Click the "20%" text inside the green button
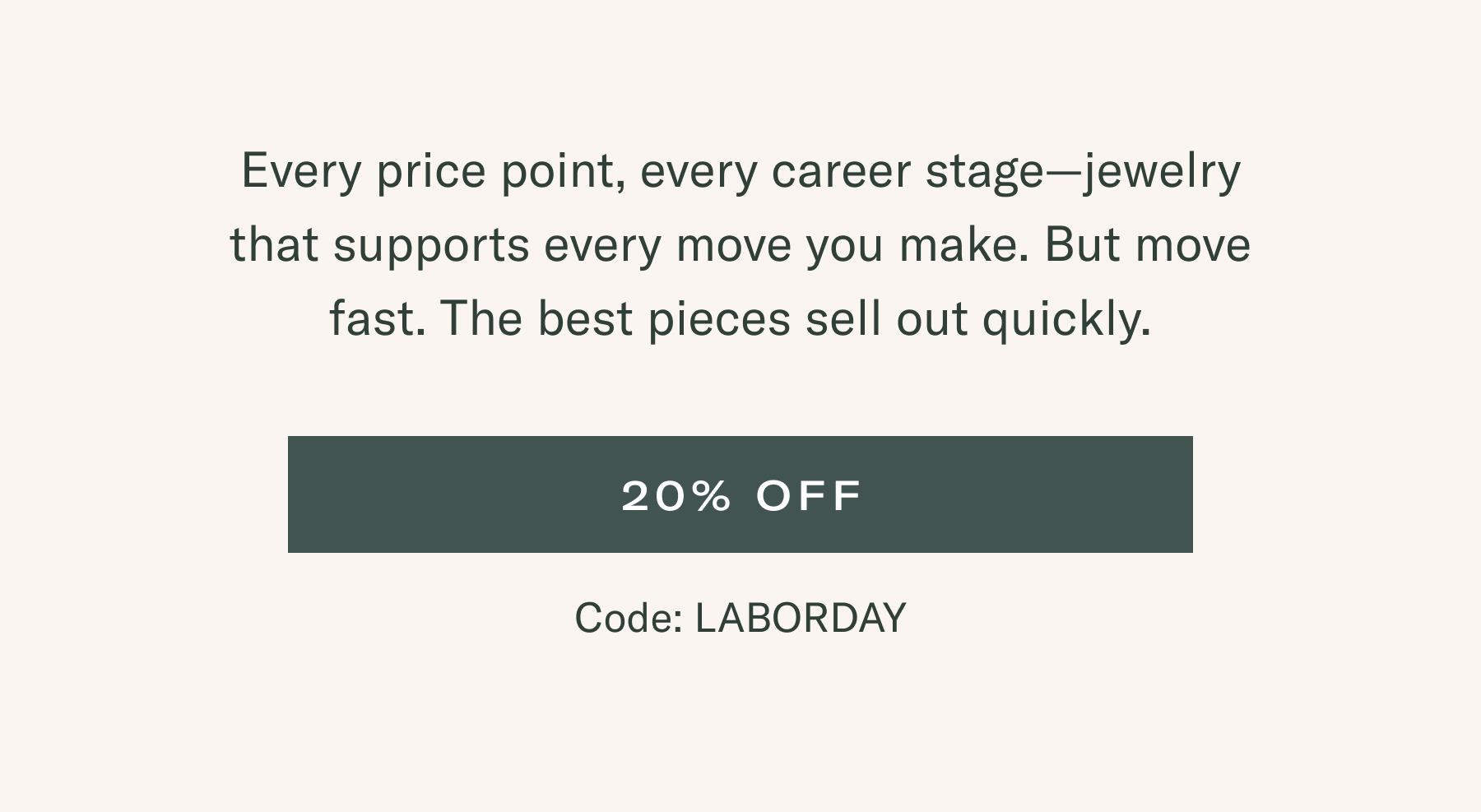 [676, 495]
